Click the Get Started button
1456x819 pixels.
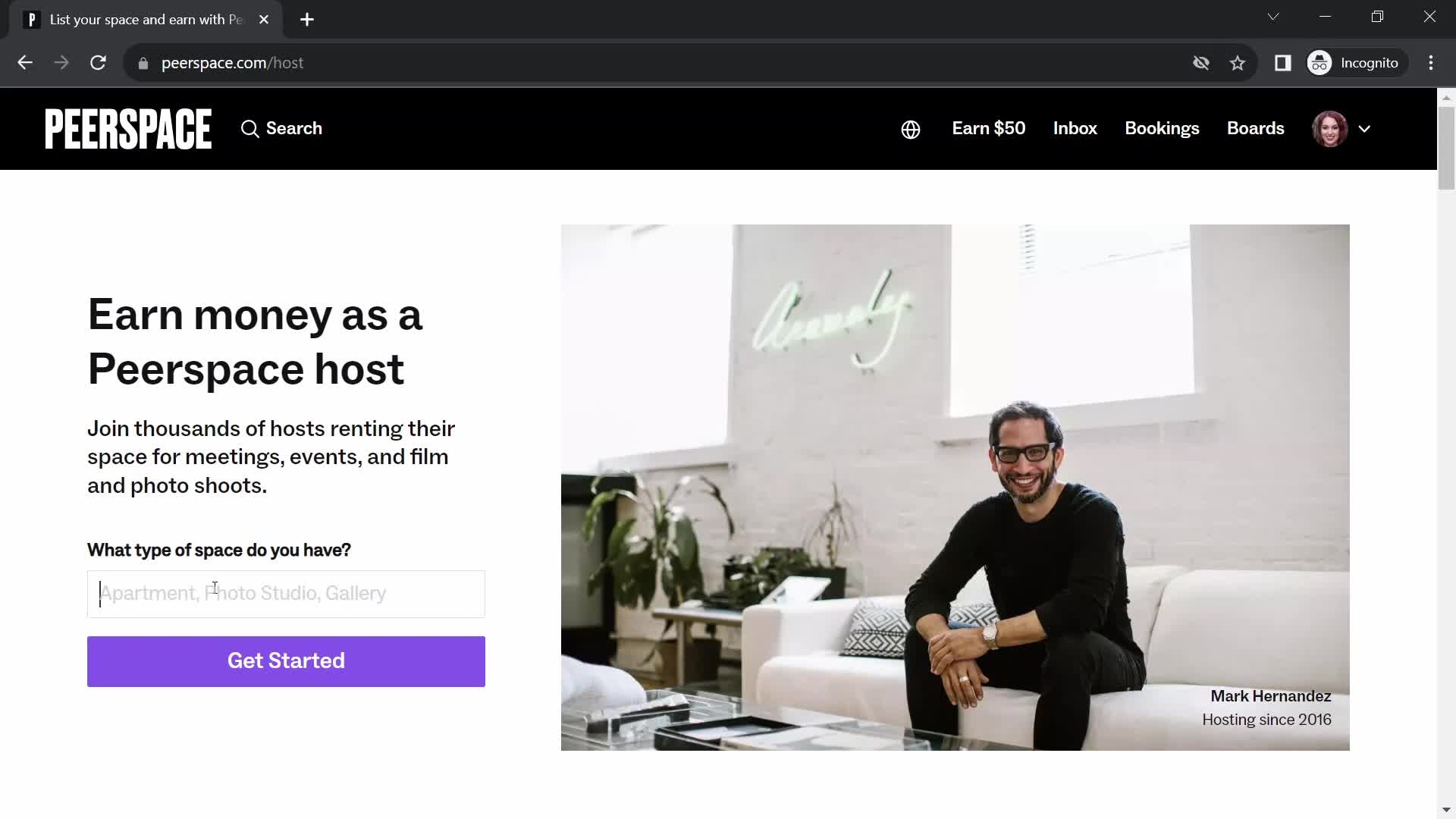click(x=286, y=660)
